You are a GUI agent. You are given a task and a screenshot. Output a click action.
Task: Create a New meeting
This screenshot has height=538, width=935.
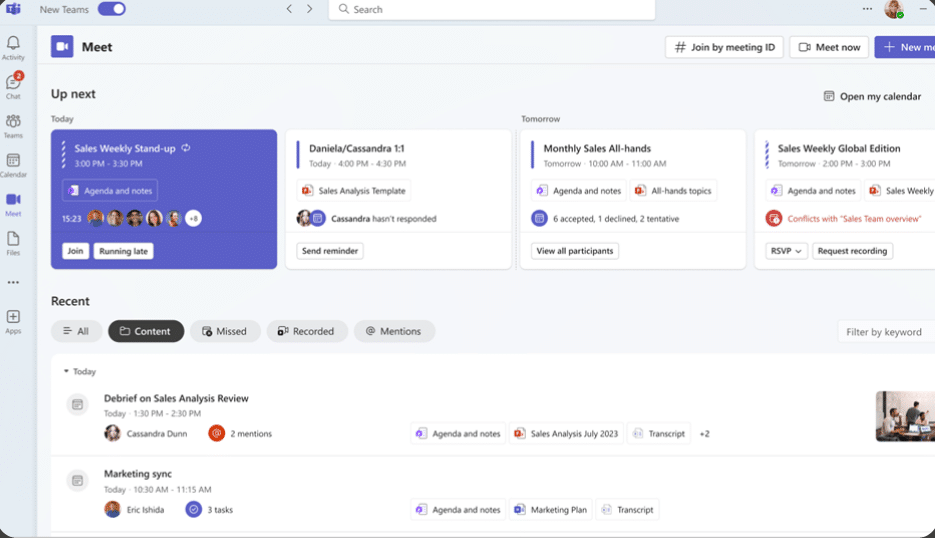(905, 47)
